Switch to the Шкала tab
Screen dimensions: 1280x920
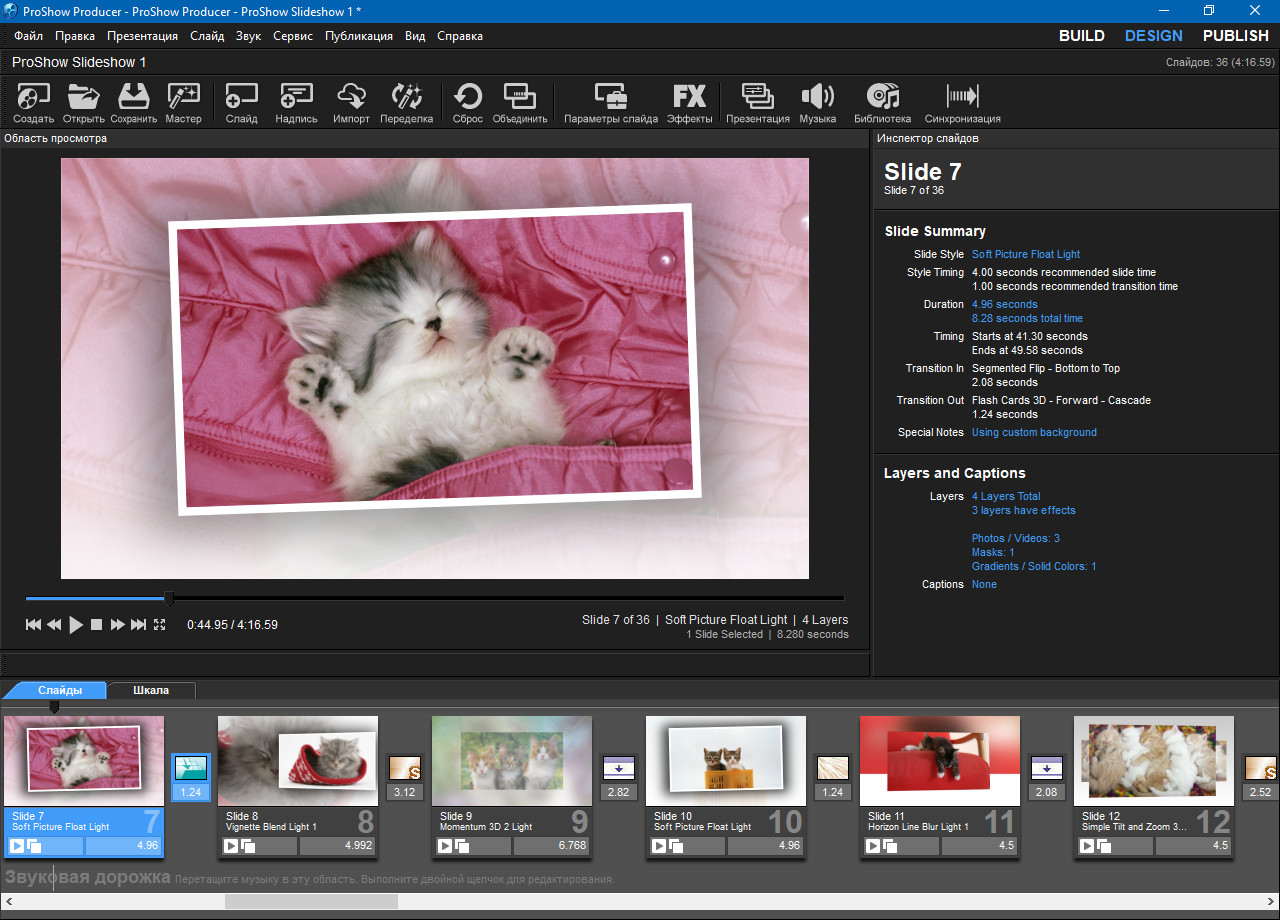(151, 690)
